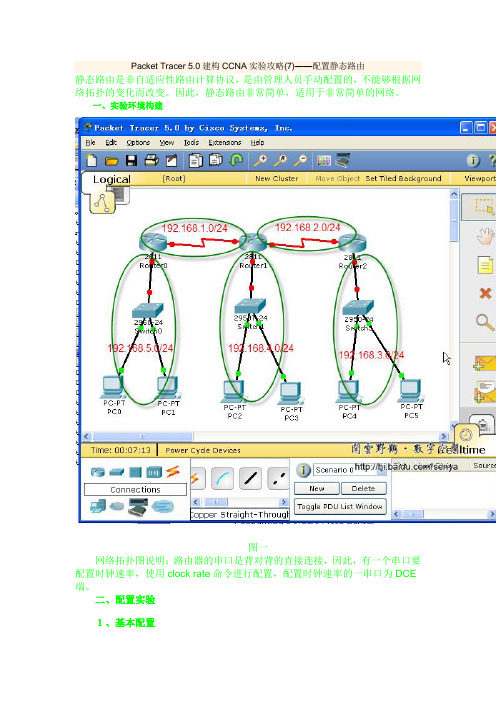This screenshot has height=702, width=496.
Task: Select the Add Simple PDU envelope icon
Action: (484, 363)
